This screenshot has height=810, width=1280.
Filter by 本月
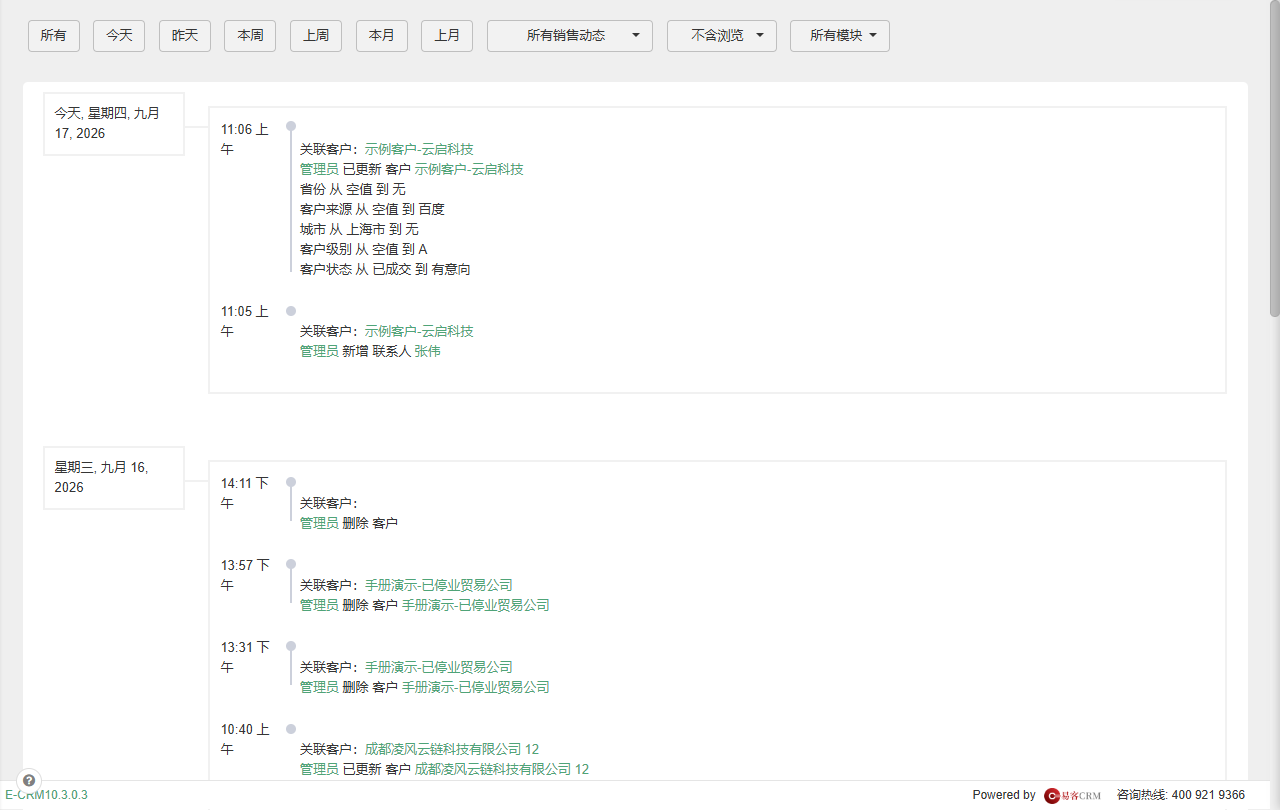pos(382,36)
